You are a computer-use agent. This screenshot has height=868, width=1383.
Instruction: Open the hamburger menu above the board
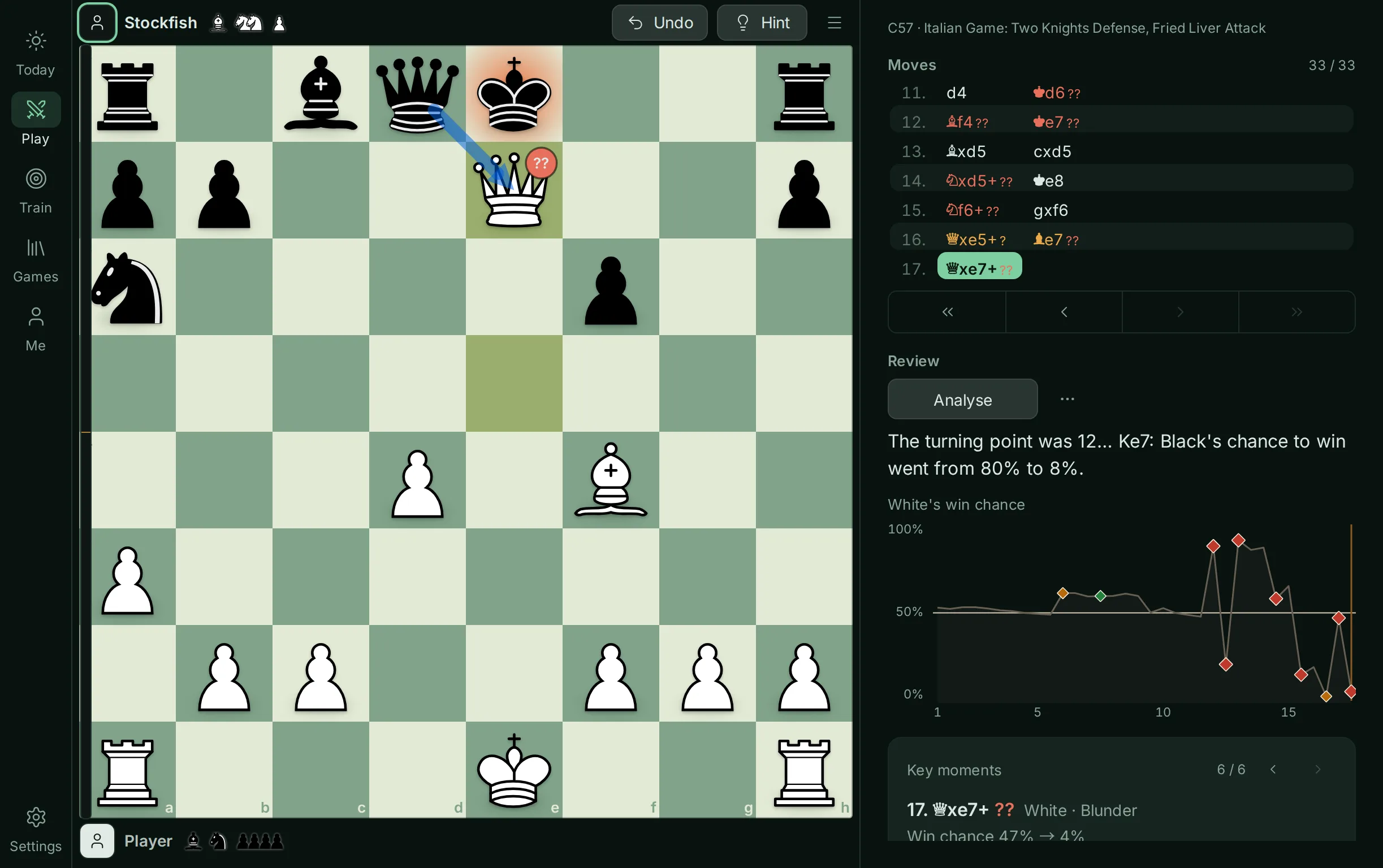[834, 23]
